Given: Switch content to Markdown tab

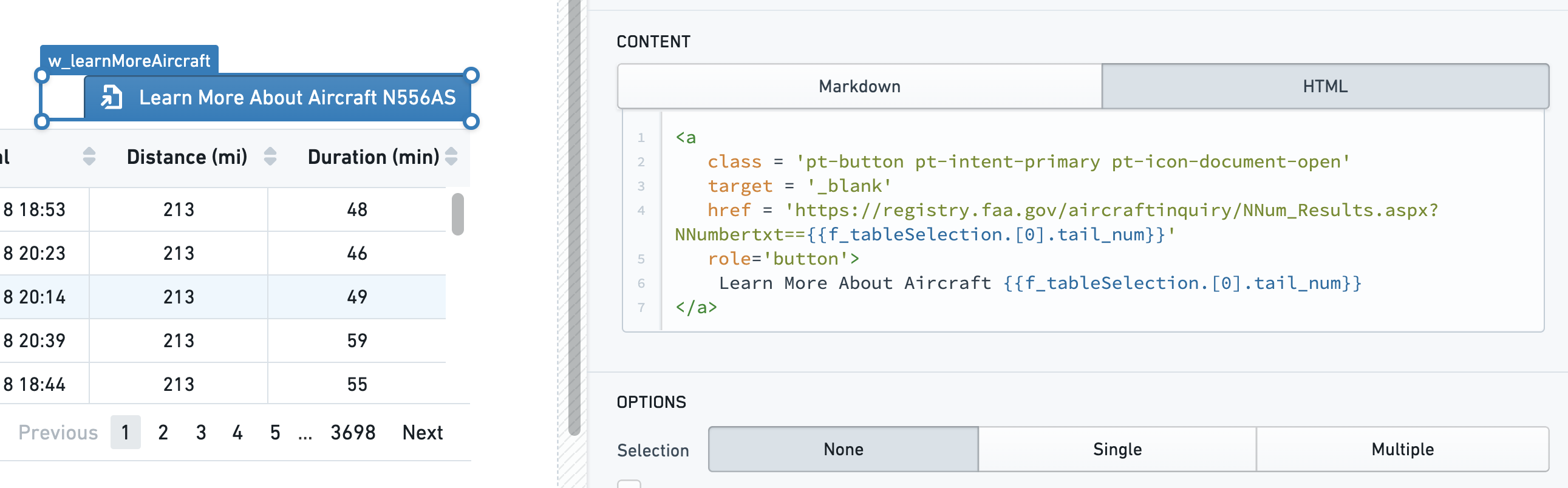Looking at the screenshot, I should pyautogui.click(x=859, y=86).
